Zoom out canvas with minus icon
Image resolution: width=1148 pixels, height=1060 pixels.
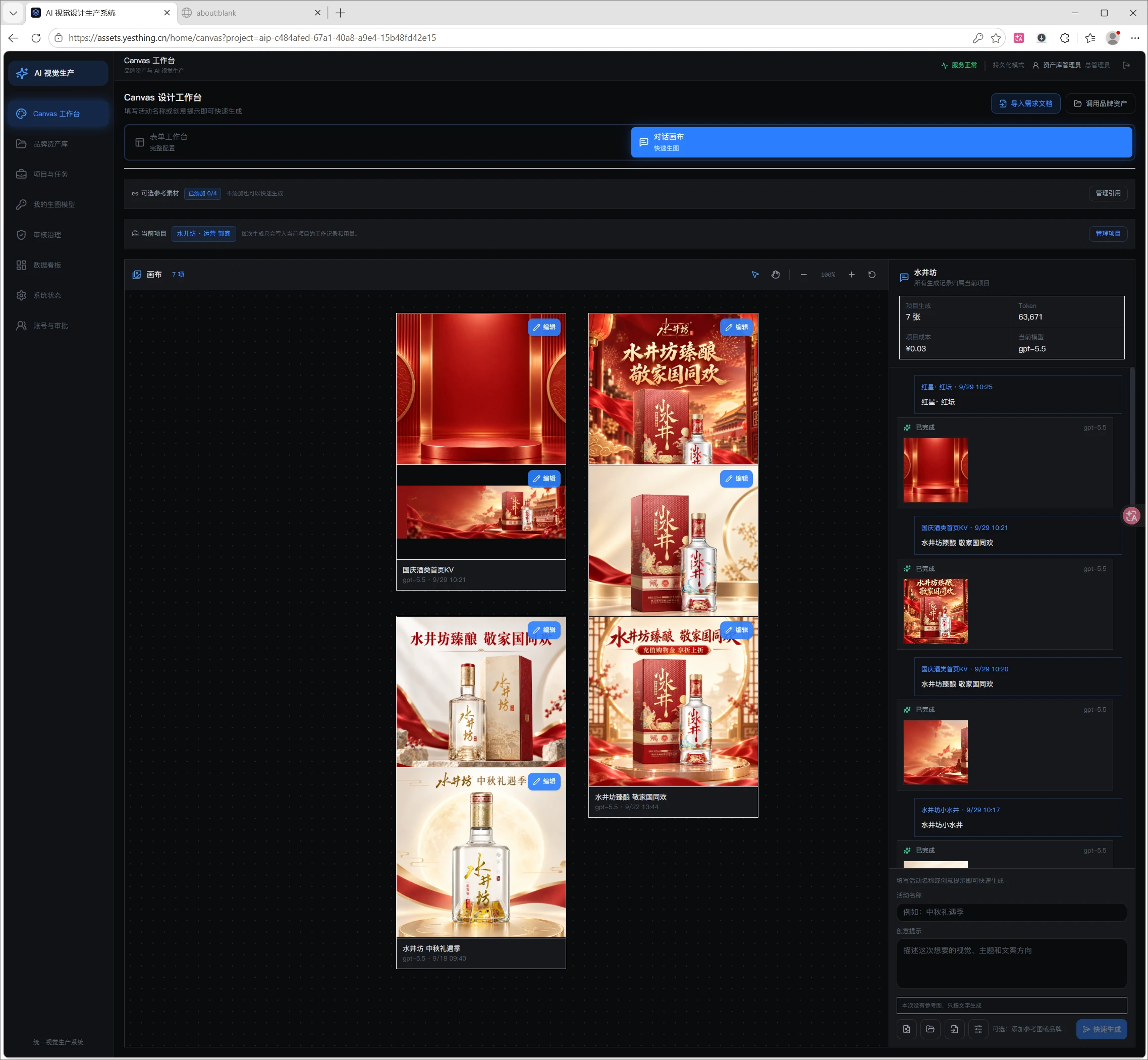(803, 275)
